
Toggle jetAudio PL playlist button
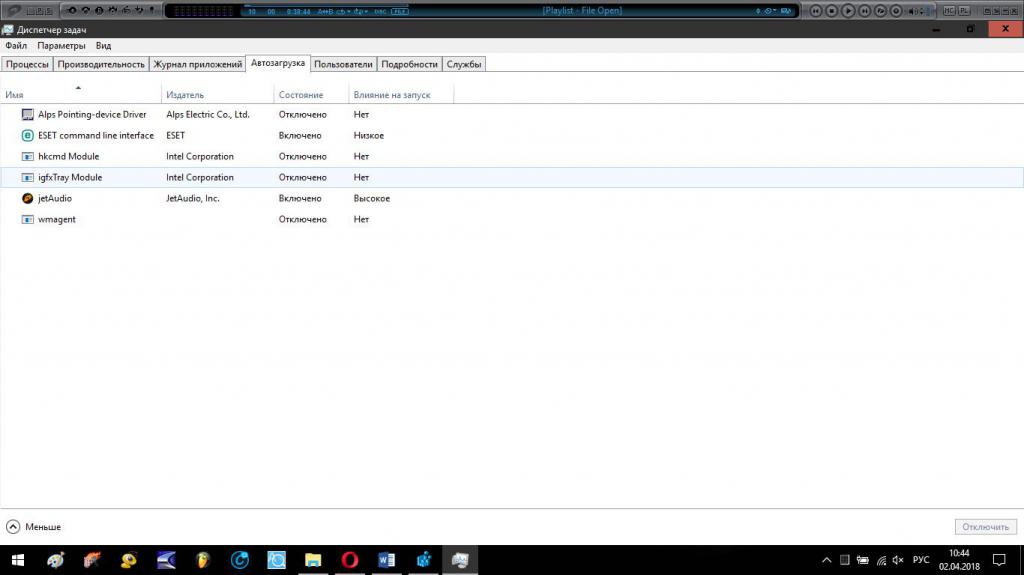(x=964, y=10)
